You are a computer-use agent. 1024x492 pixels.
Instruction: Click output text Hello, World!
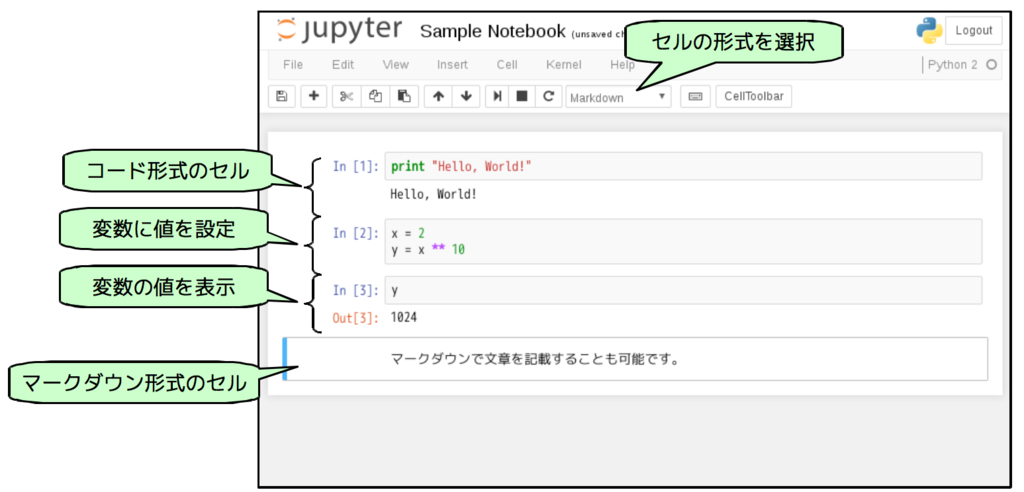coord(433,194)
